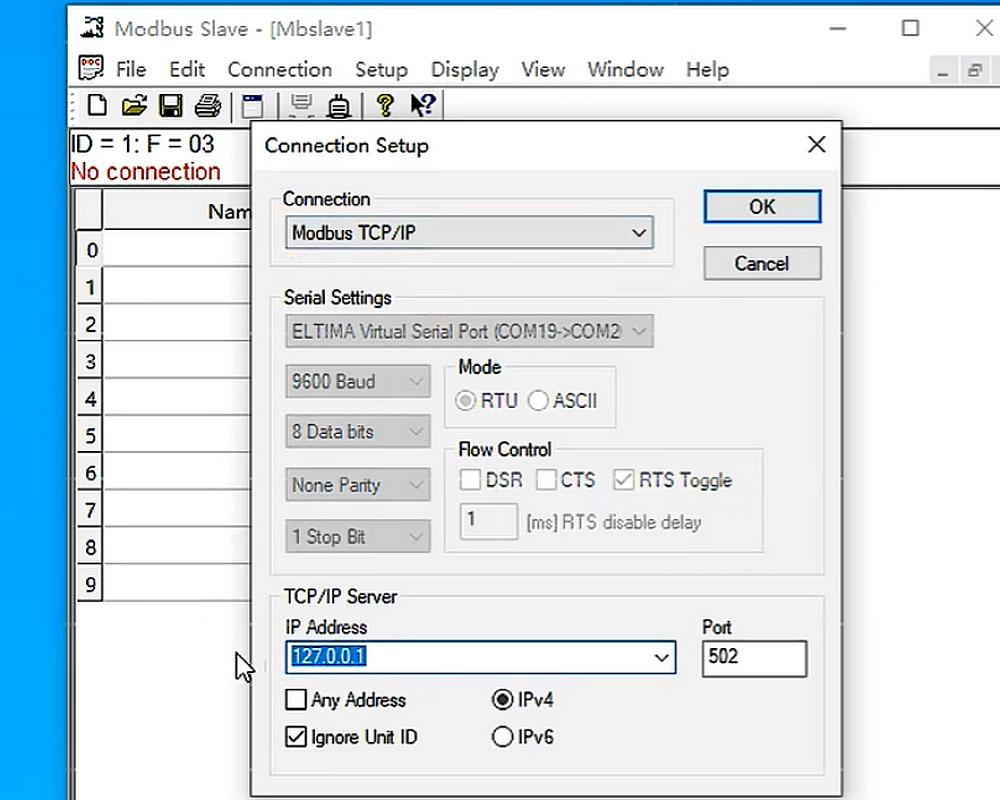Click inside the Port field

[x=754, y=658]
